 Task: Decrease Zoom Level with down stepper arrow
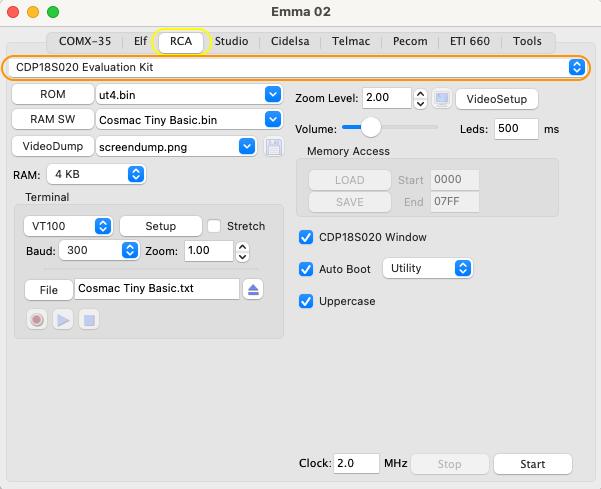pyautogui.click(x=420, y=104)
